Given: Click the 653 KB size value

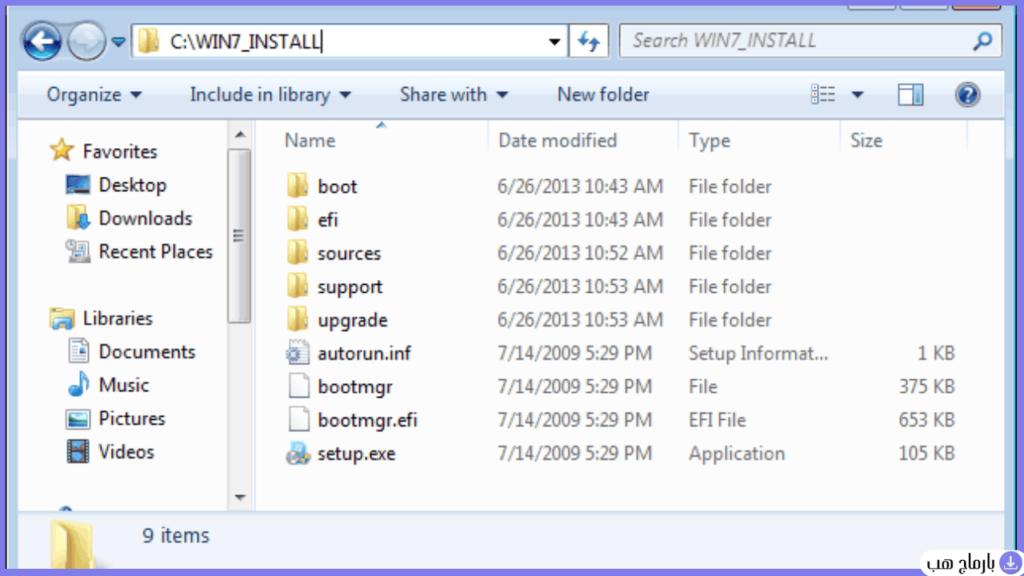Looking at the screenshot, I should tap(926, 420).
